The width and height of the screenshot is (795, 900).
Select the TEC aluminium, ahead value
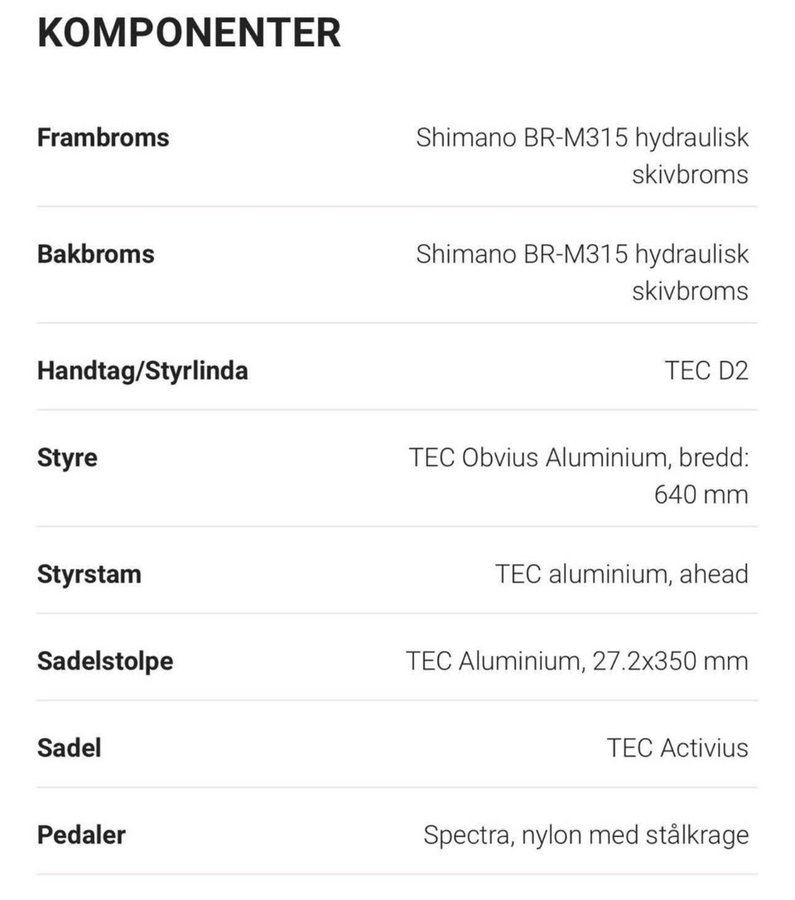click(621, 574)
